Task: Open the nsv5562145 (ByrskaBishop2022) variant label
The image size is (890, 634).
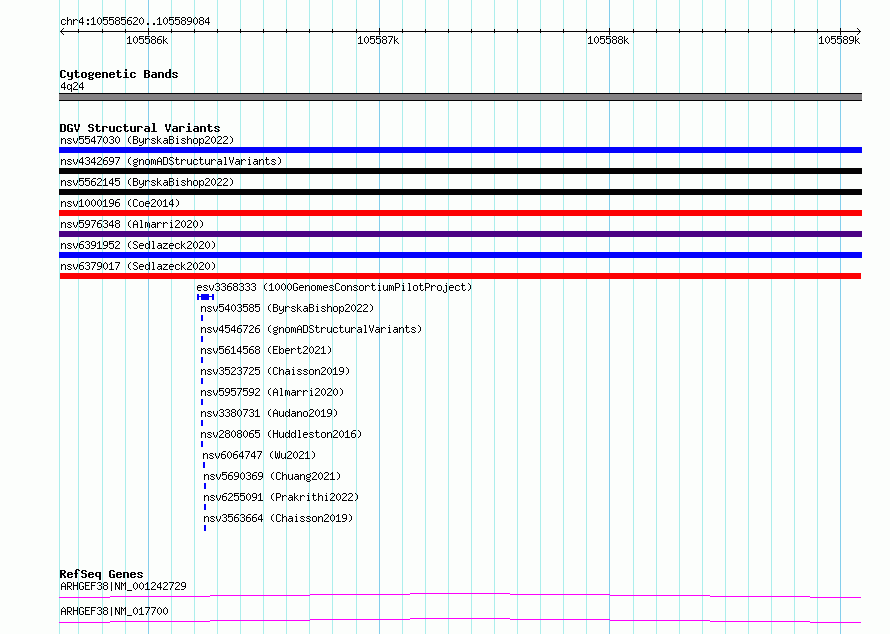Action: coord(147,182)
